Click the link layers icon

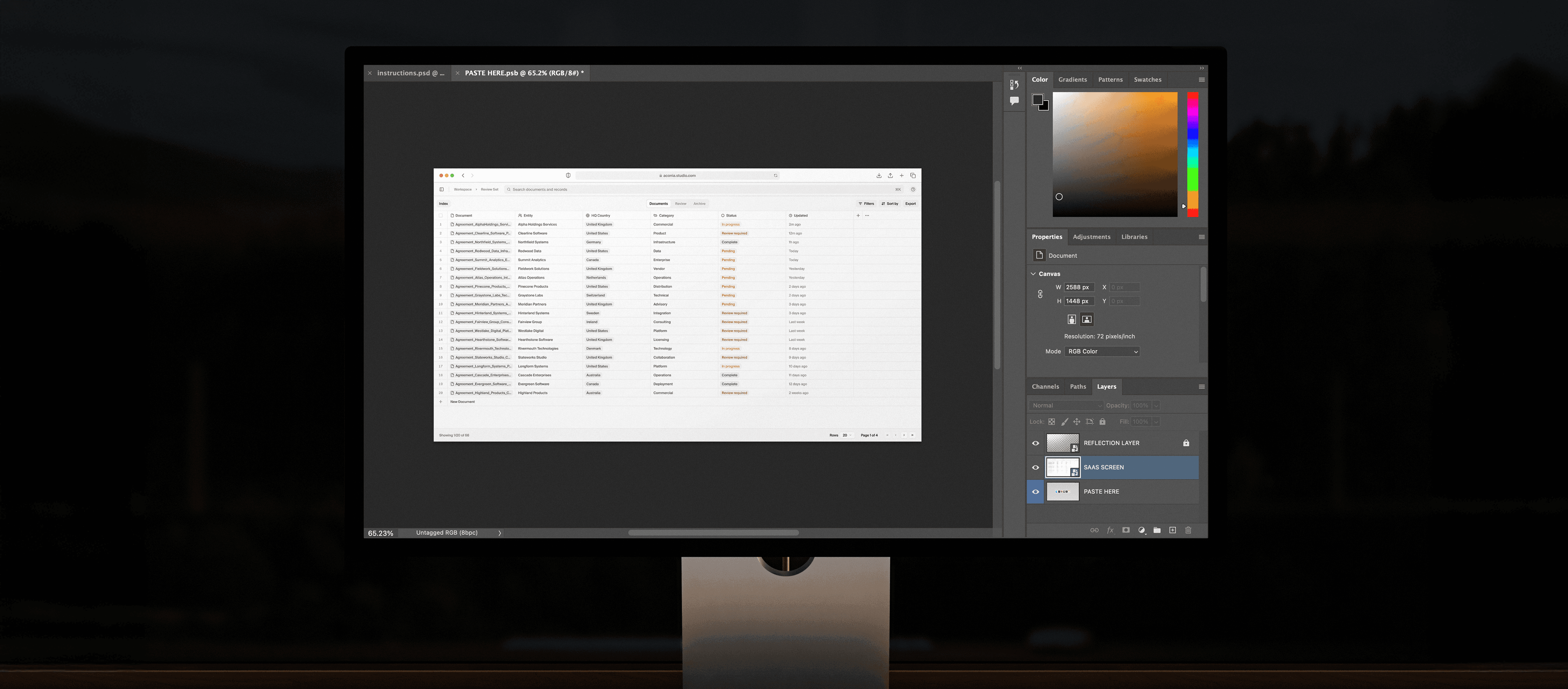(1094, 530)
